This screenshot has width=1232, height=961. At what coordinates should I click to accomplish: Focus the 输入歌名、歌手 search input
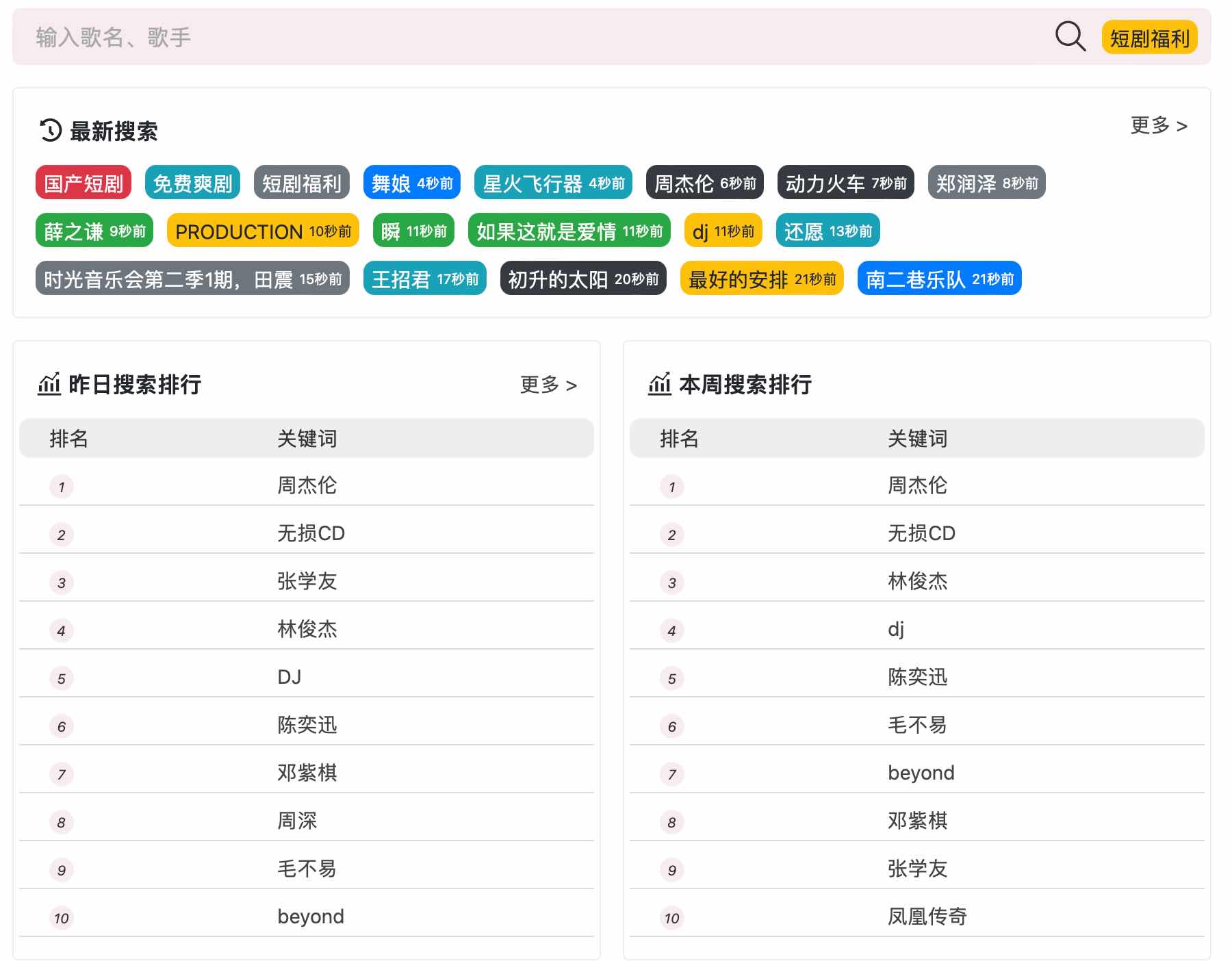[534, 37]
